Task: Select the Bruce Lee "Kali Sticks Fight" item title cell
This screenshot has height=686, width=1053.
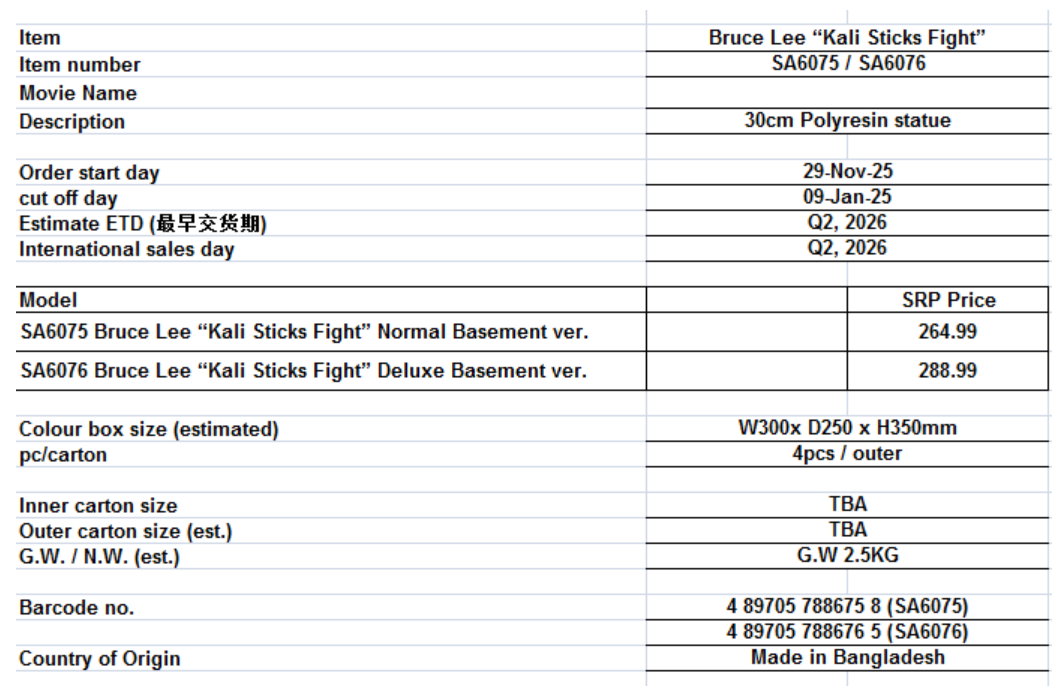Action: coord(847,38)
